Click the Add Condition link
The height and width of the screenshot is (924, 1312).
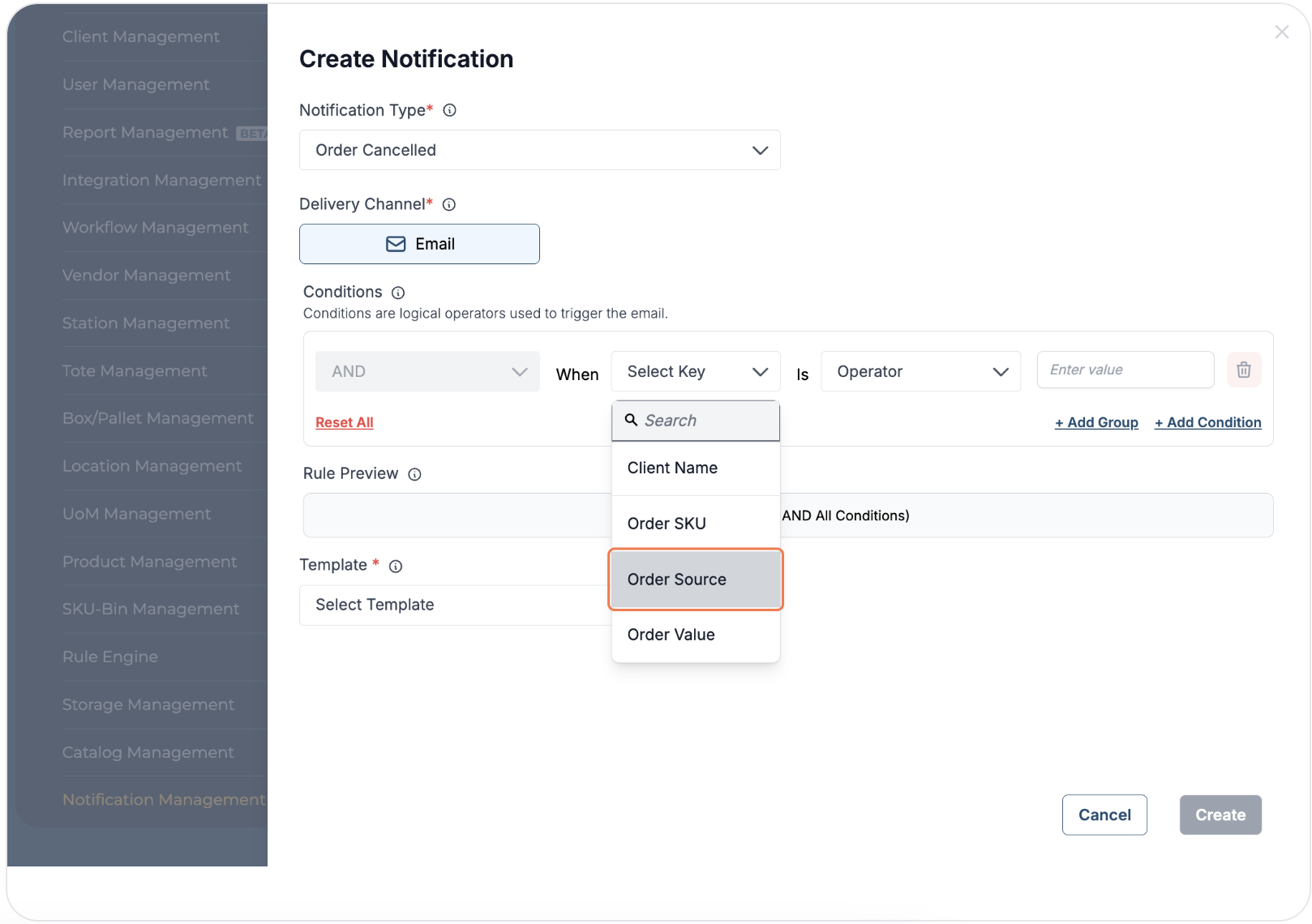(x=1207, y=422)
